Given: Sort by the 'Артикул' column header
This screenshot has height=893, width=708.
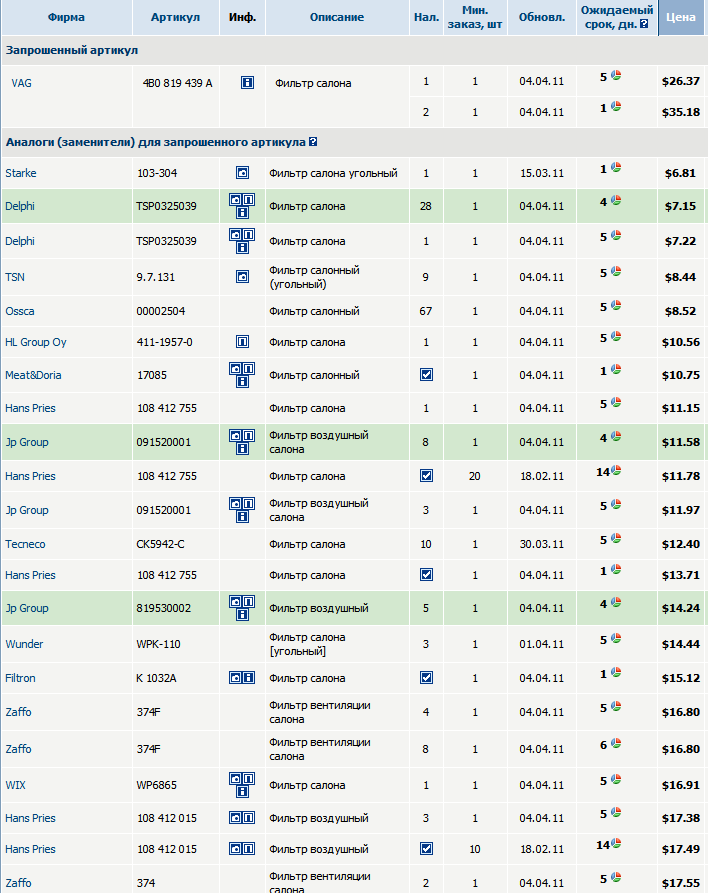Looking at the screenshot, I should [175, 17].
